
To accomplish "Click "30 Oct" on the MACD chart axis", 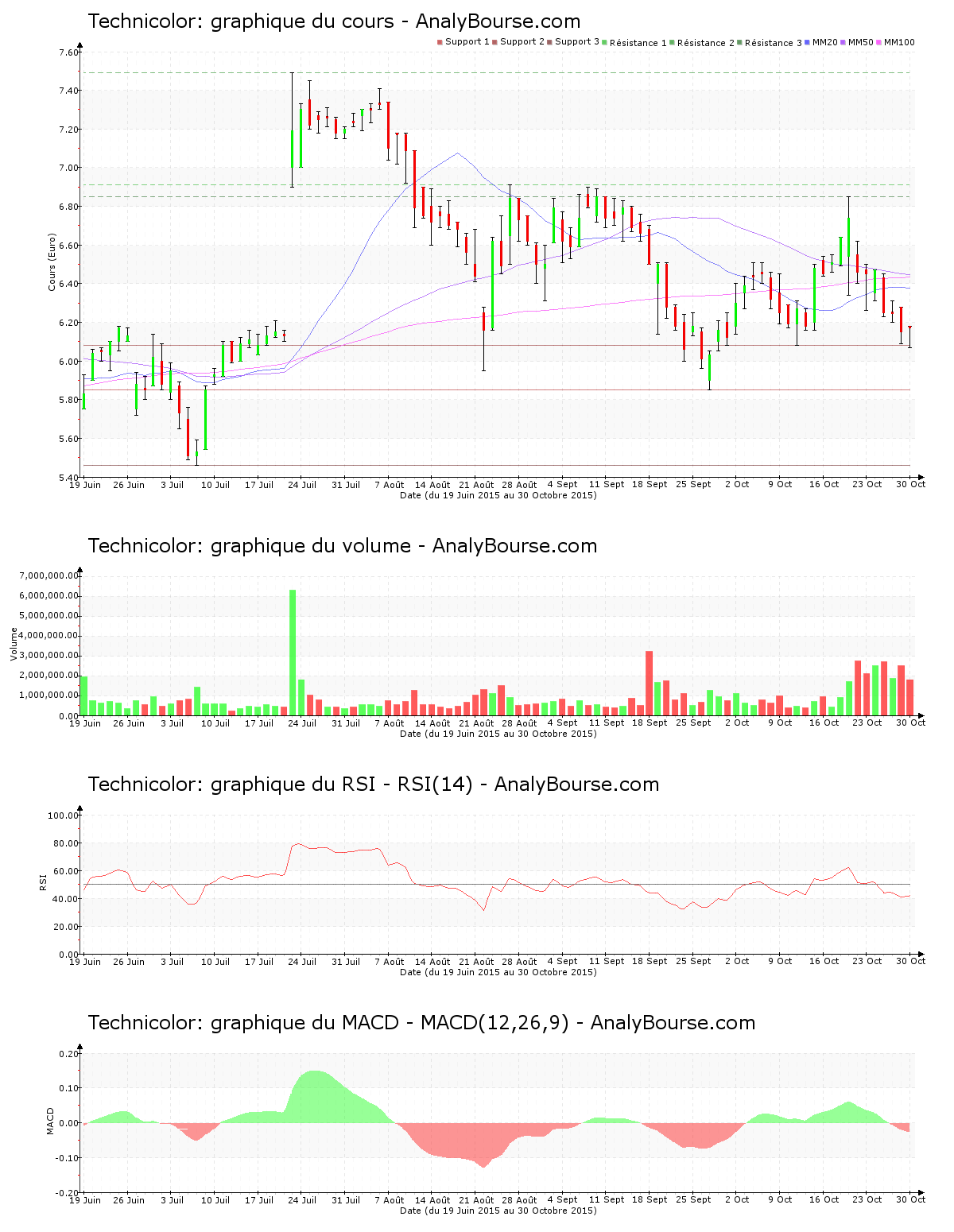I will click(910, 1200).
